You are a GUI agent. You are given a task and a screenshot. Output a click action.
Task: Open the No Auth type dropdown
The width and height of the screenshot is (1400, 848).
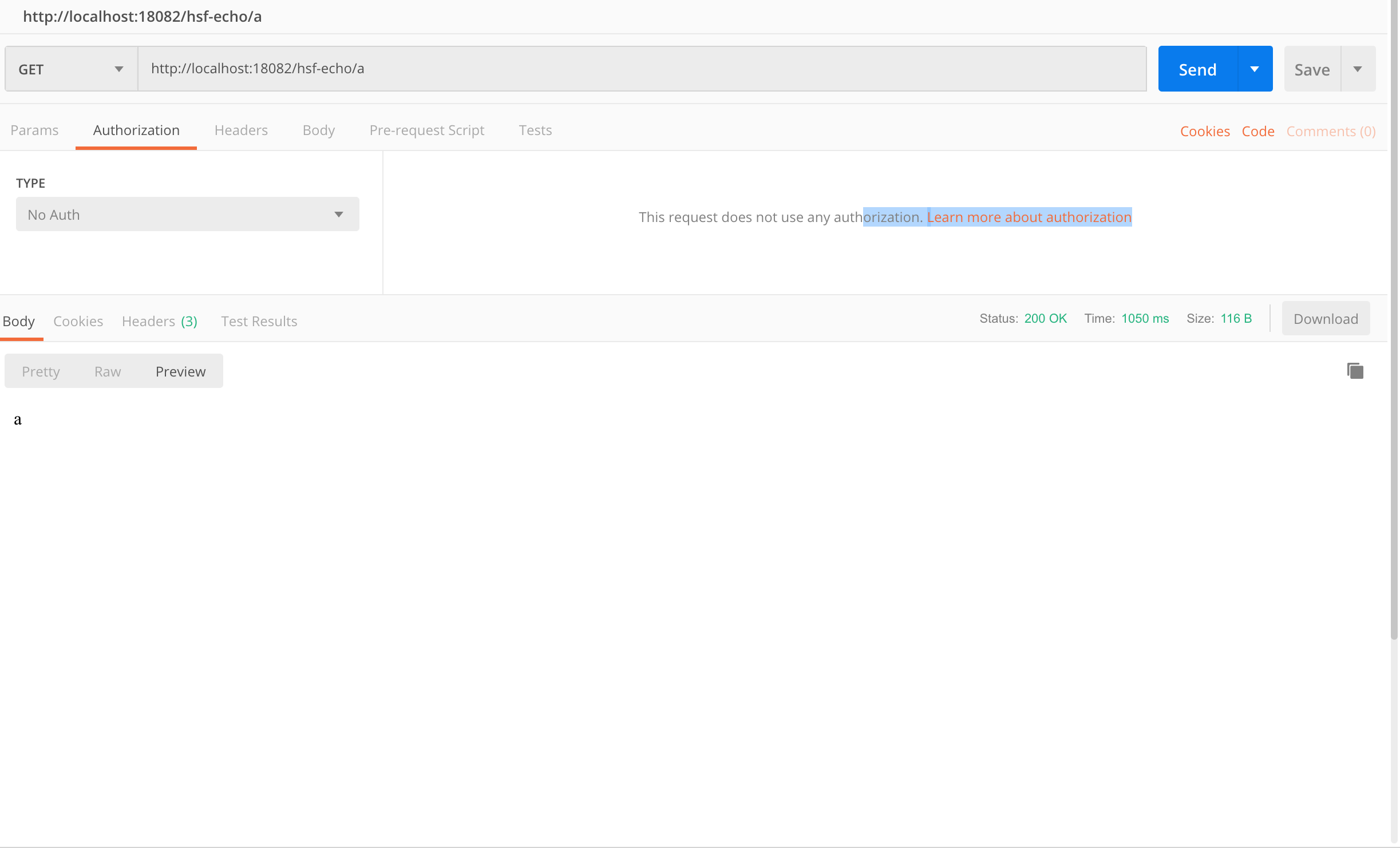pos(187,215)
